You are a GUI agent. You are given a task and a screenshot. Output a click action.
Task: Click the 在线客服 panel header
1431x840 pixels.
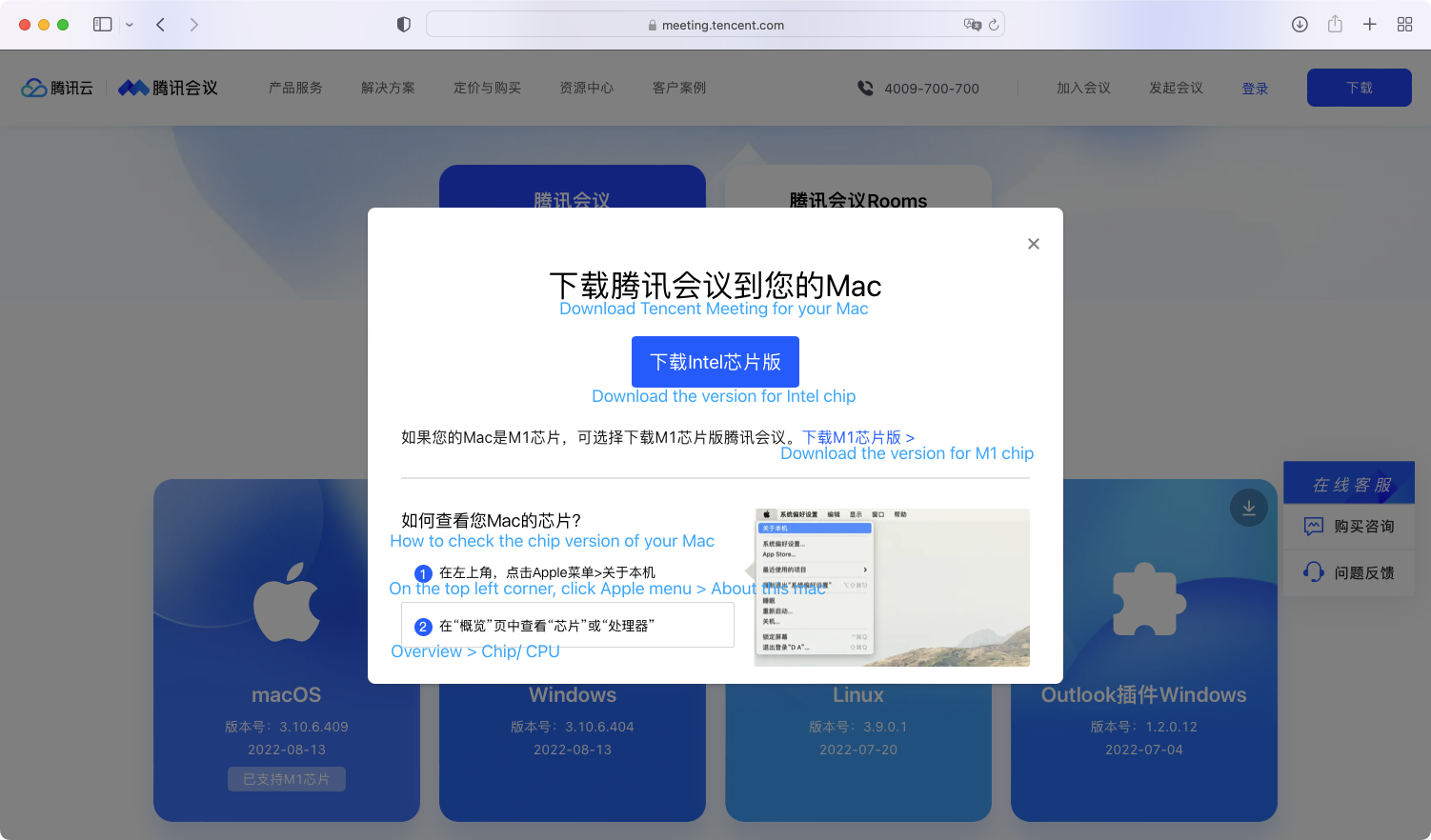(1350, 483)
